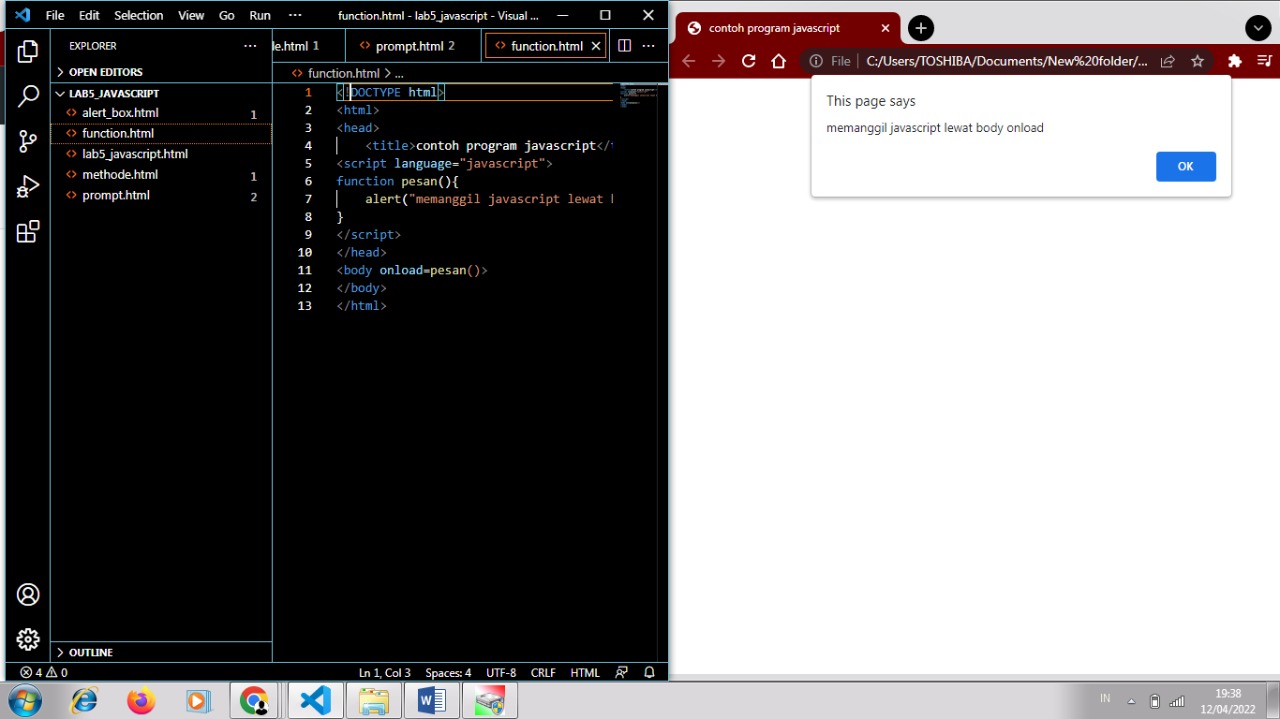Open the Manage settings gear in VS Code
The width and height of the screenshot is (1280, 719).
[x=27, y=639]
